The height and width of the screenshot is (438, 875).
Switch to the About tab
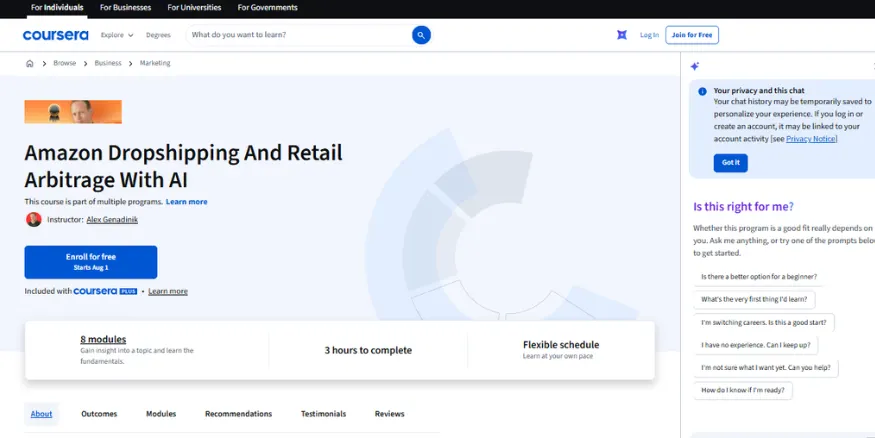coord(41,414)
